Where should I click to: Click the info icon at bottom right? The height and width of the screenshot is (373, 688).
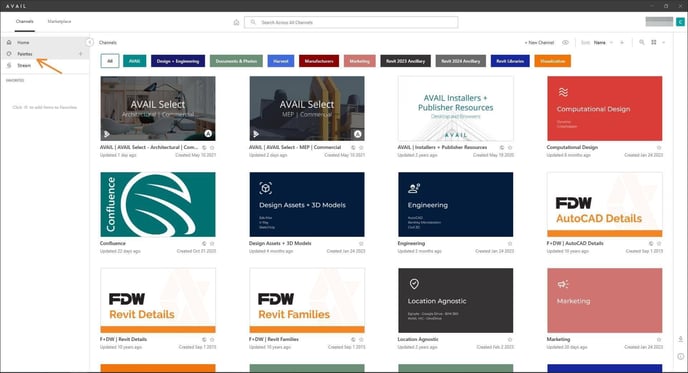coord(681,356)
